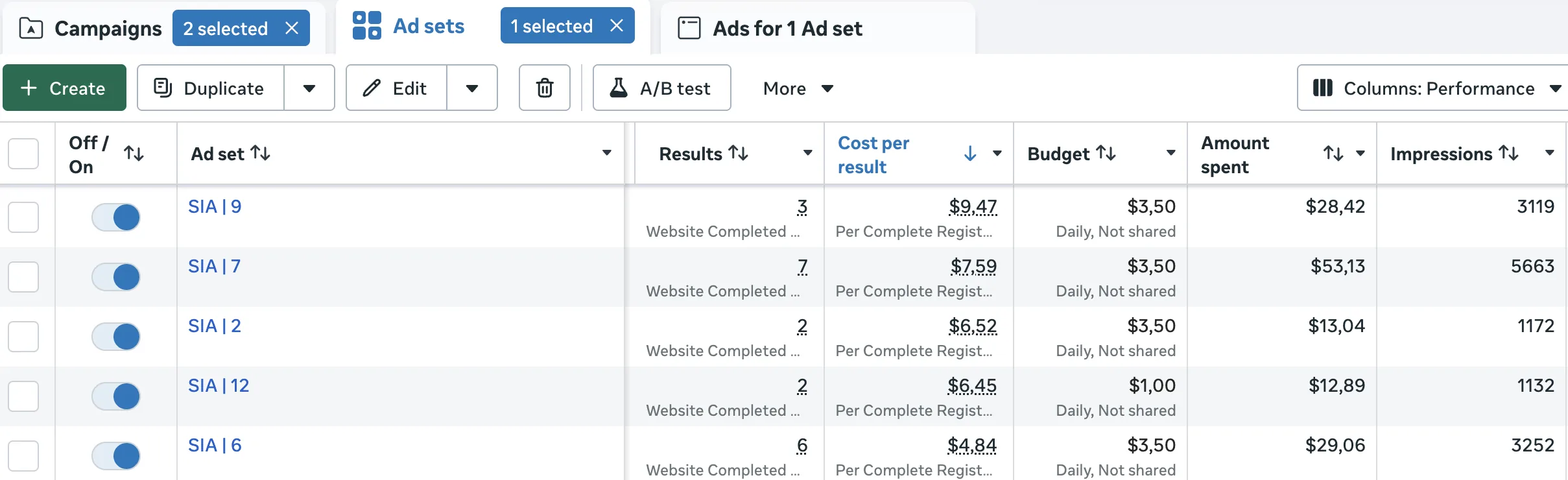The image size is (1568, 480).
Task: Open the Ad set column options arrow
Action: pos(607,153)
